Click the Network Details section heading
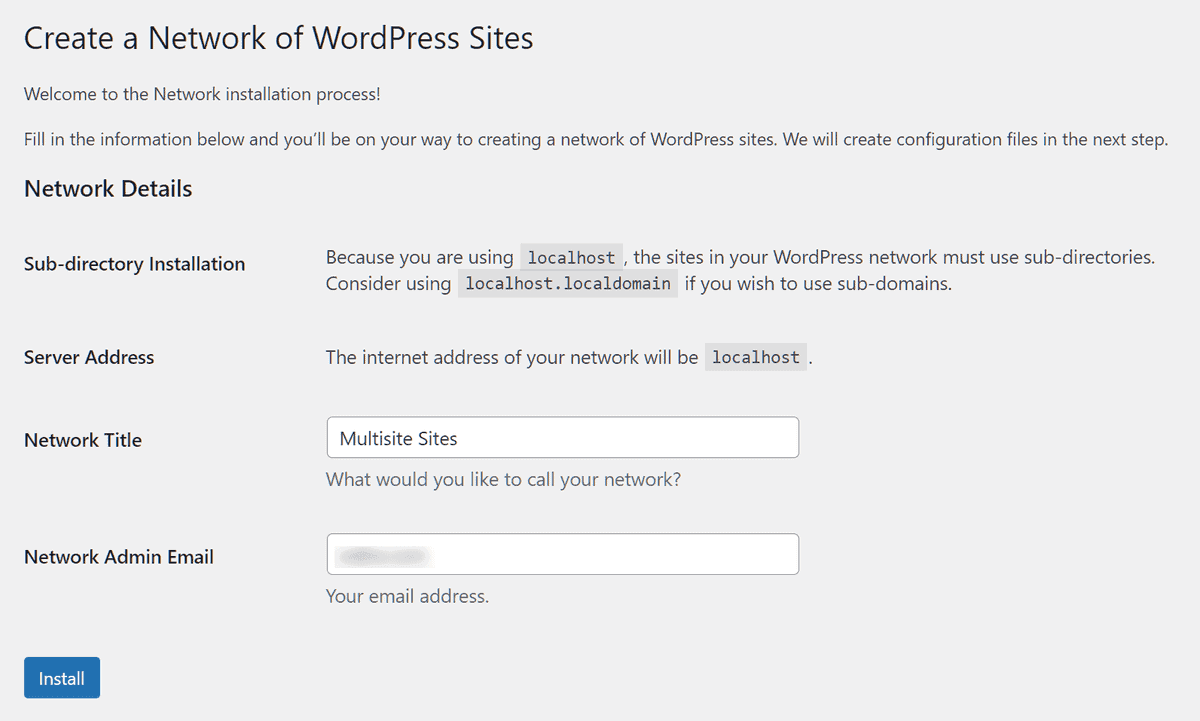Image resolution: width=1200 pixels, height=721 pixels. tap(107, 188)
